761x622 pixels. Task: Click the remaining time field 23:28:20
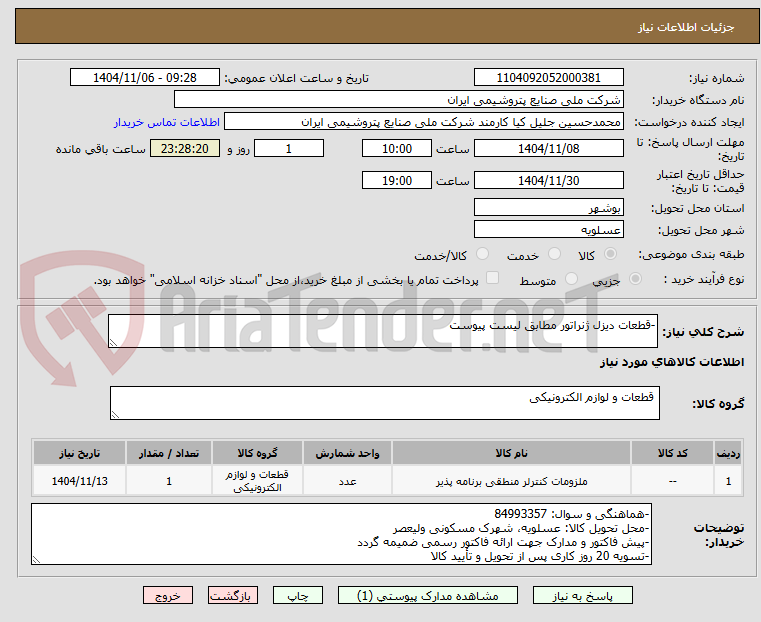point(184,148)
